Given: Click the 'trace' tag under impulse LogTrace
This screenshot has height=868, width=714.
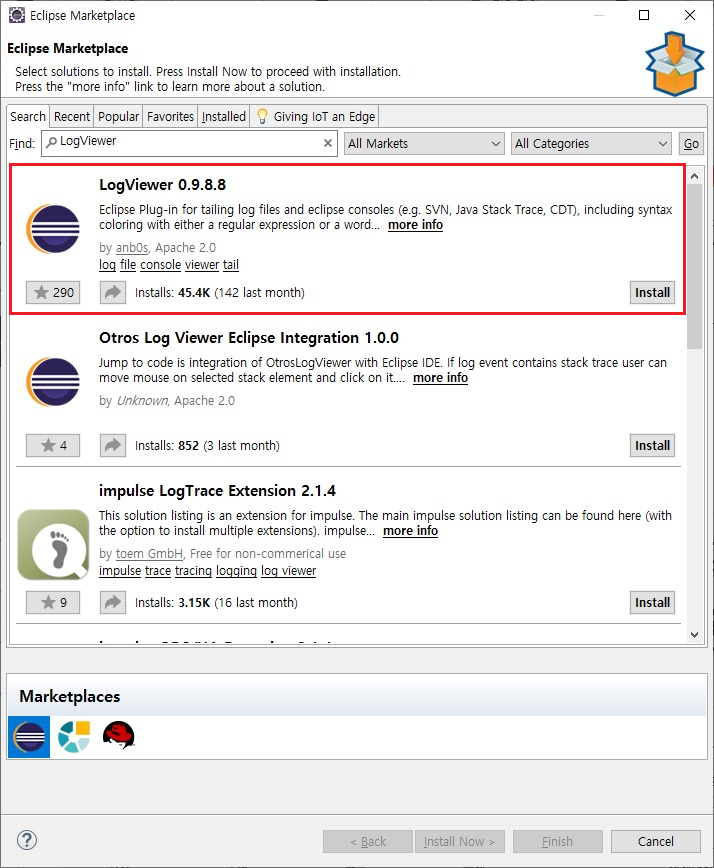Looking at the screenshot, I should pos(158,571).
